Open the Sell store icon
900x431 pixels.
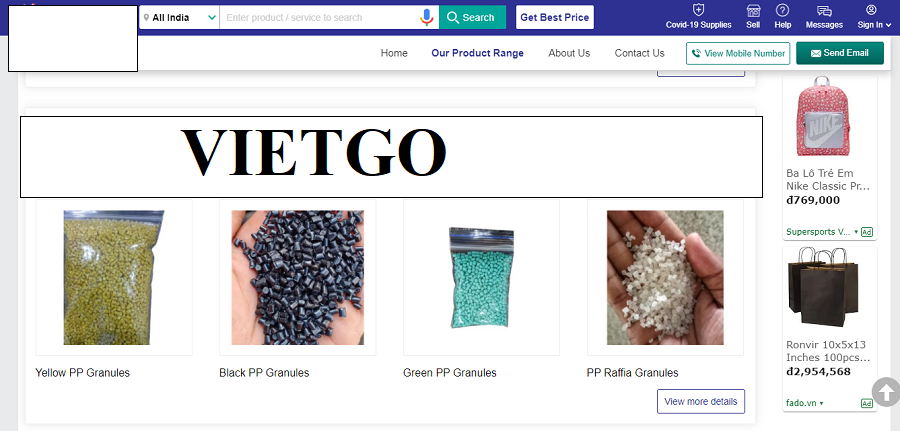[753, 10]
